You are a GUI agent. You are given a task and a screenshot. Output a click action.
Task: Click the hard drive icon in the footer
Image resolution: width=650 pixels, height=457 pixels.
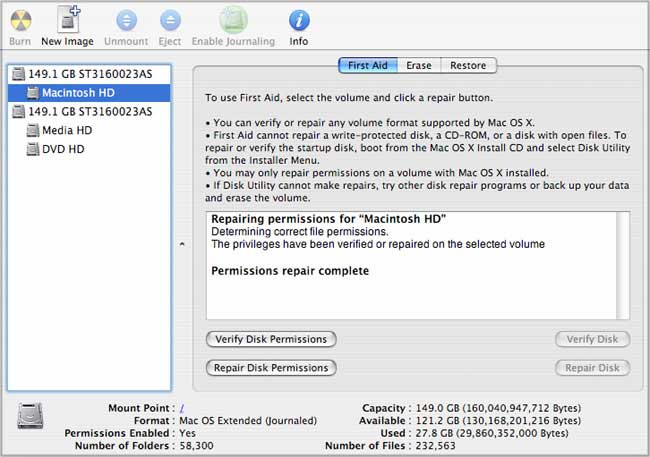tap(30, 416)
